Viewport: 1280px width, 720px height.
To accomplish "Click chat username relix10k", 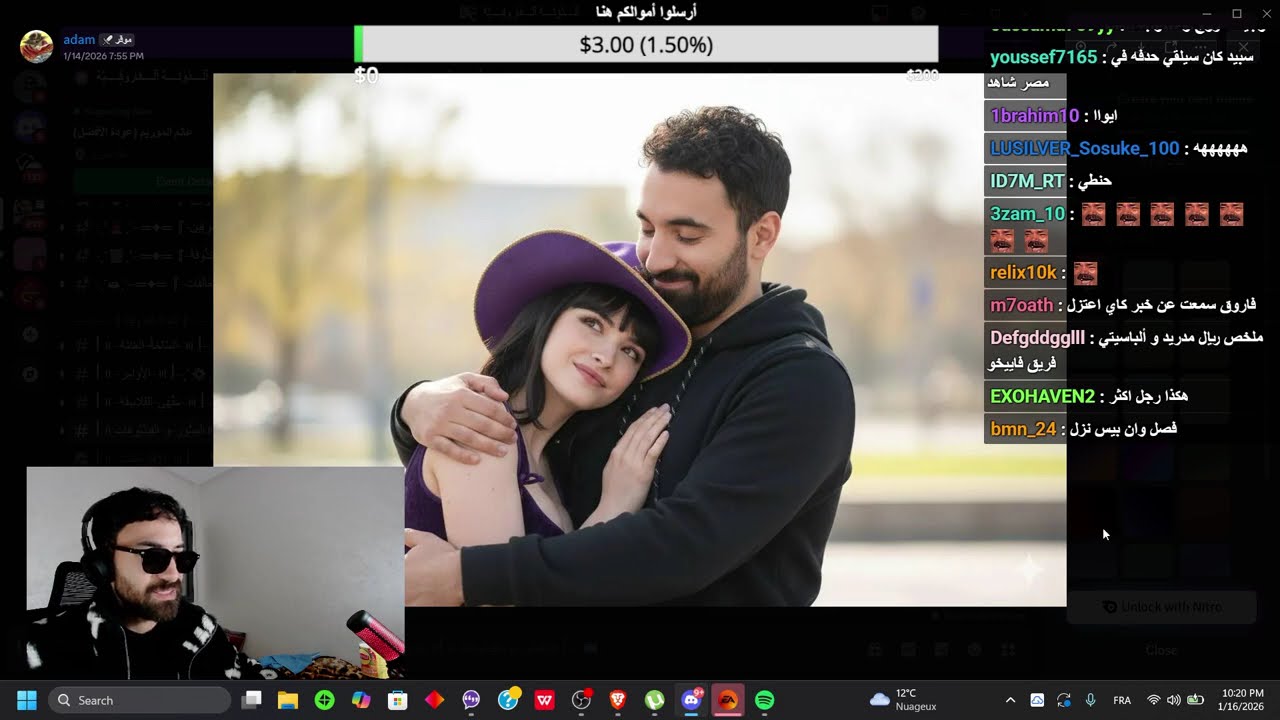I will click(x=1024, y=272).
